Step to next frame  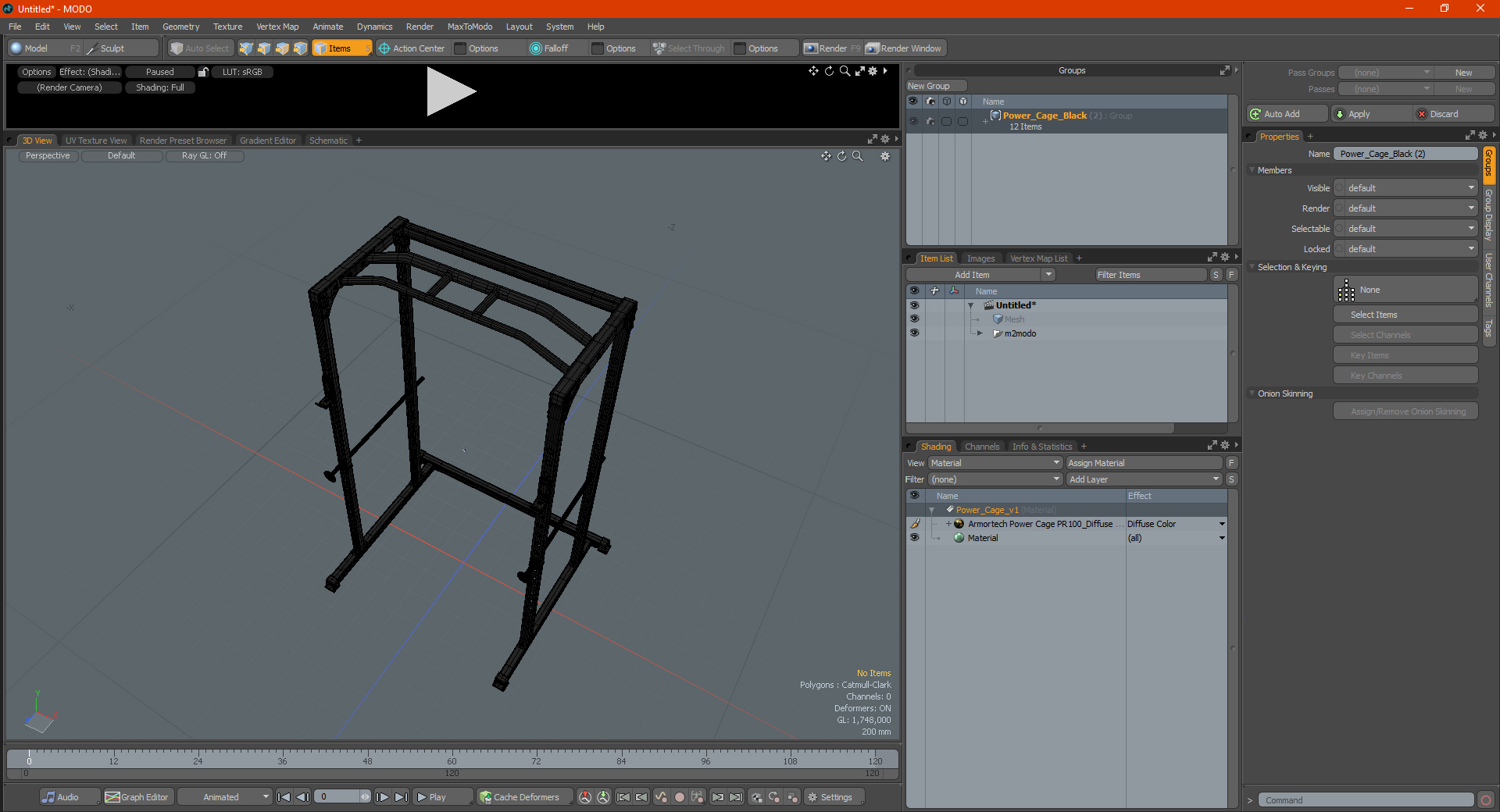[382, 797]
